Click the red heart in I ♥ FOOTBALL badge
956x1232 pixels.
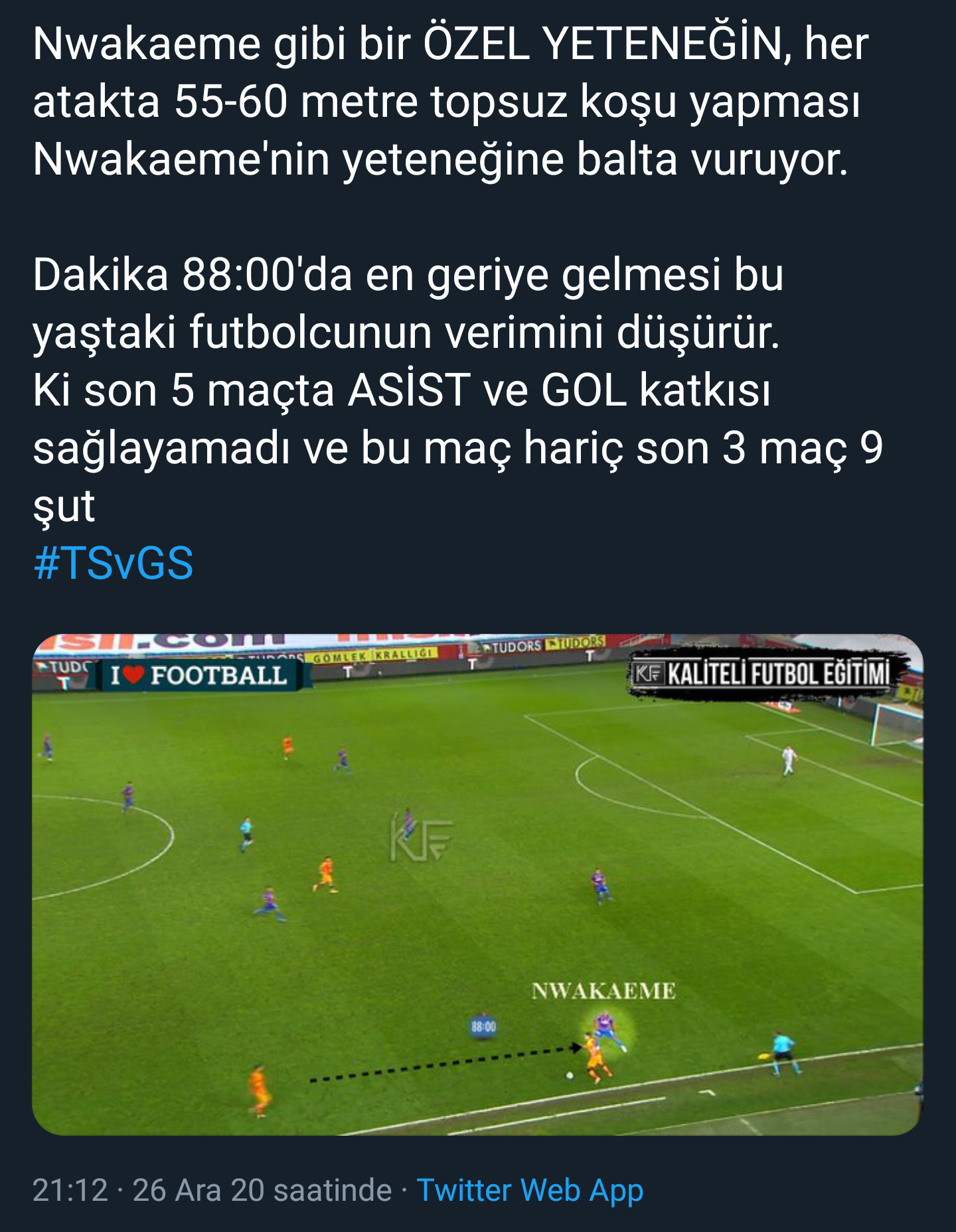pyautogui.click(x=134, y=675)
